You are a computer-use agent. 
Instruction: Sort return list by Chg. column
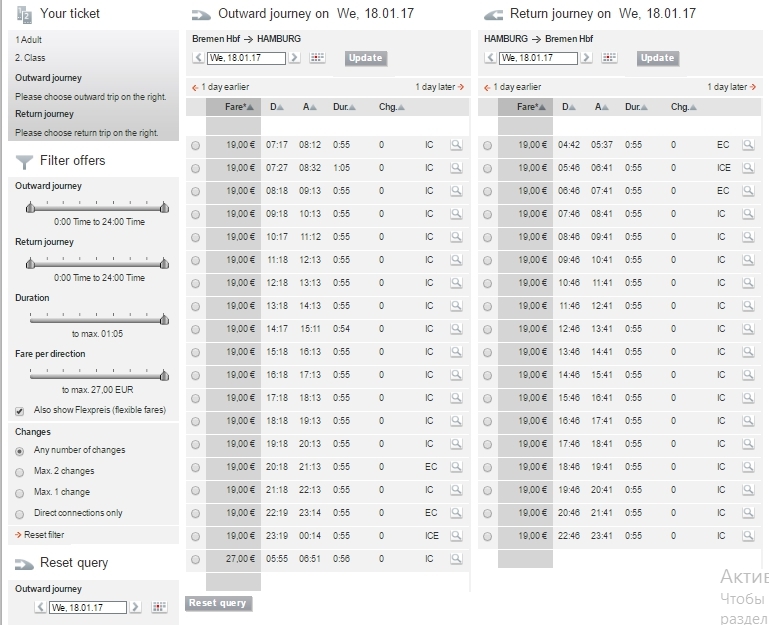(x=684, y=107)
